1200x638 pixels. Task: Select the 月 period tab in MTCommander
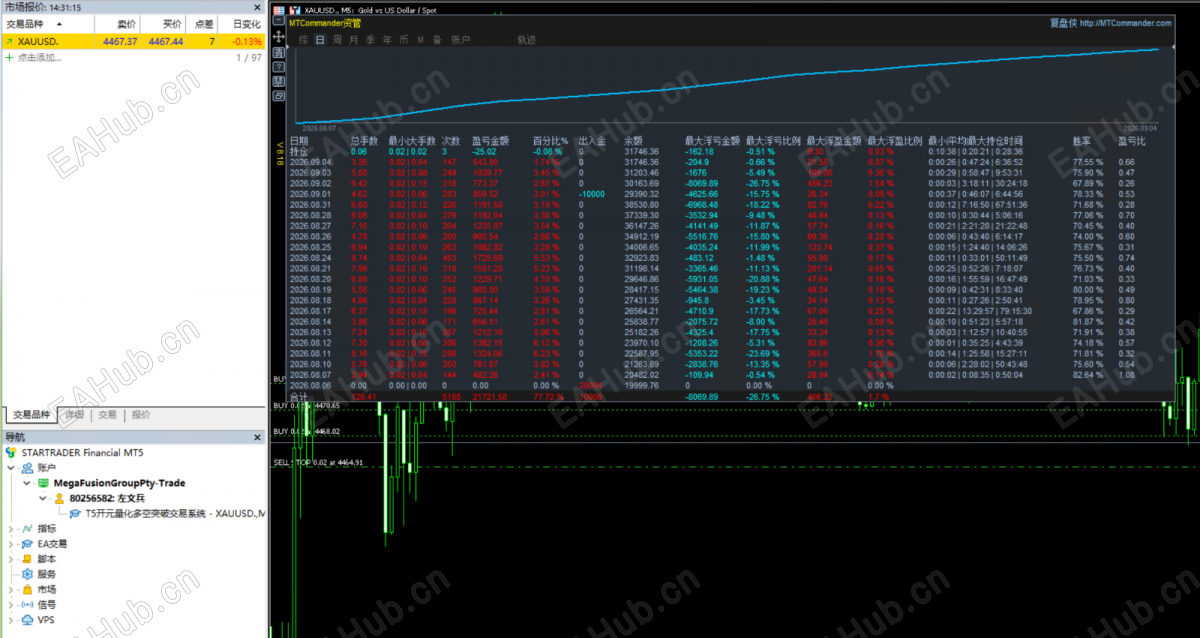point(354,40)
